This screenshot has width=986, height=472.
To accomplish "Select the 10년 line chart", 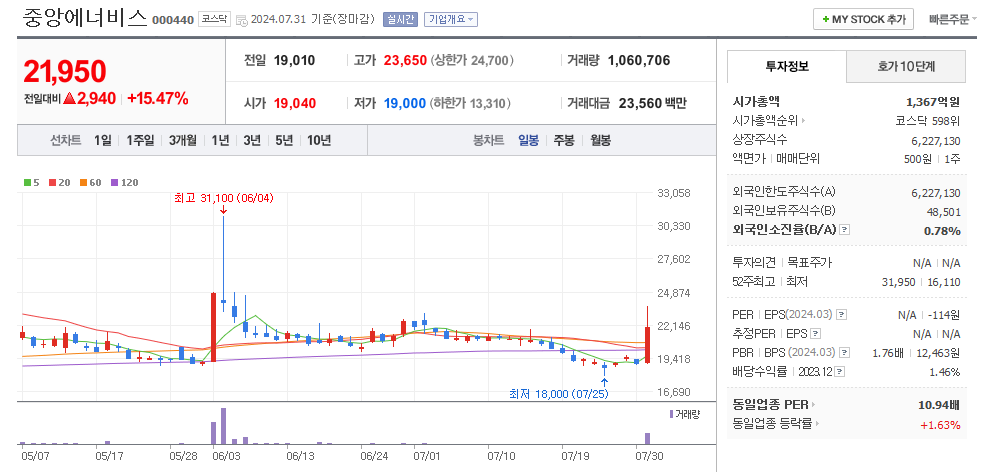I will tap(319, 140).
